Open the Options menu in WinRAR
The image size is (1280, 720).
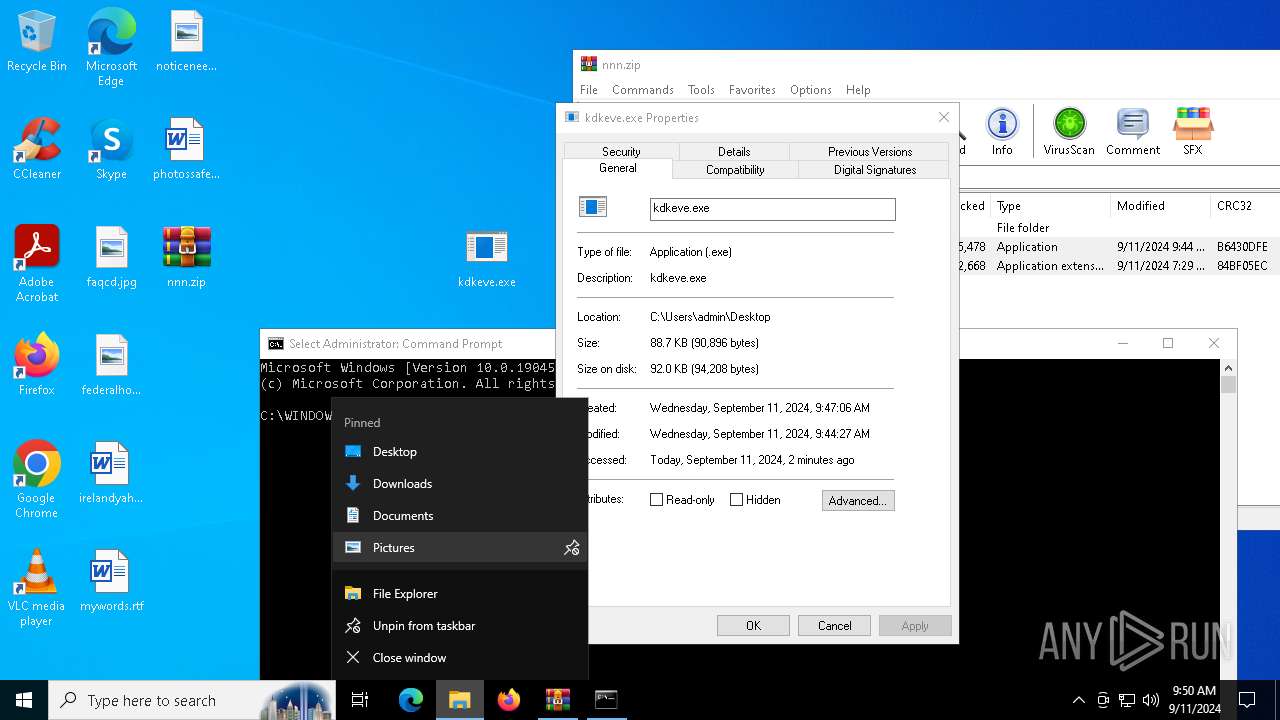coord(811,90)
